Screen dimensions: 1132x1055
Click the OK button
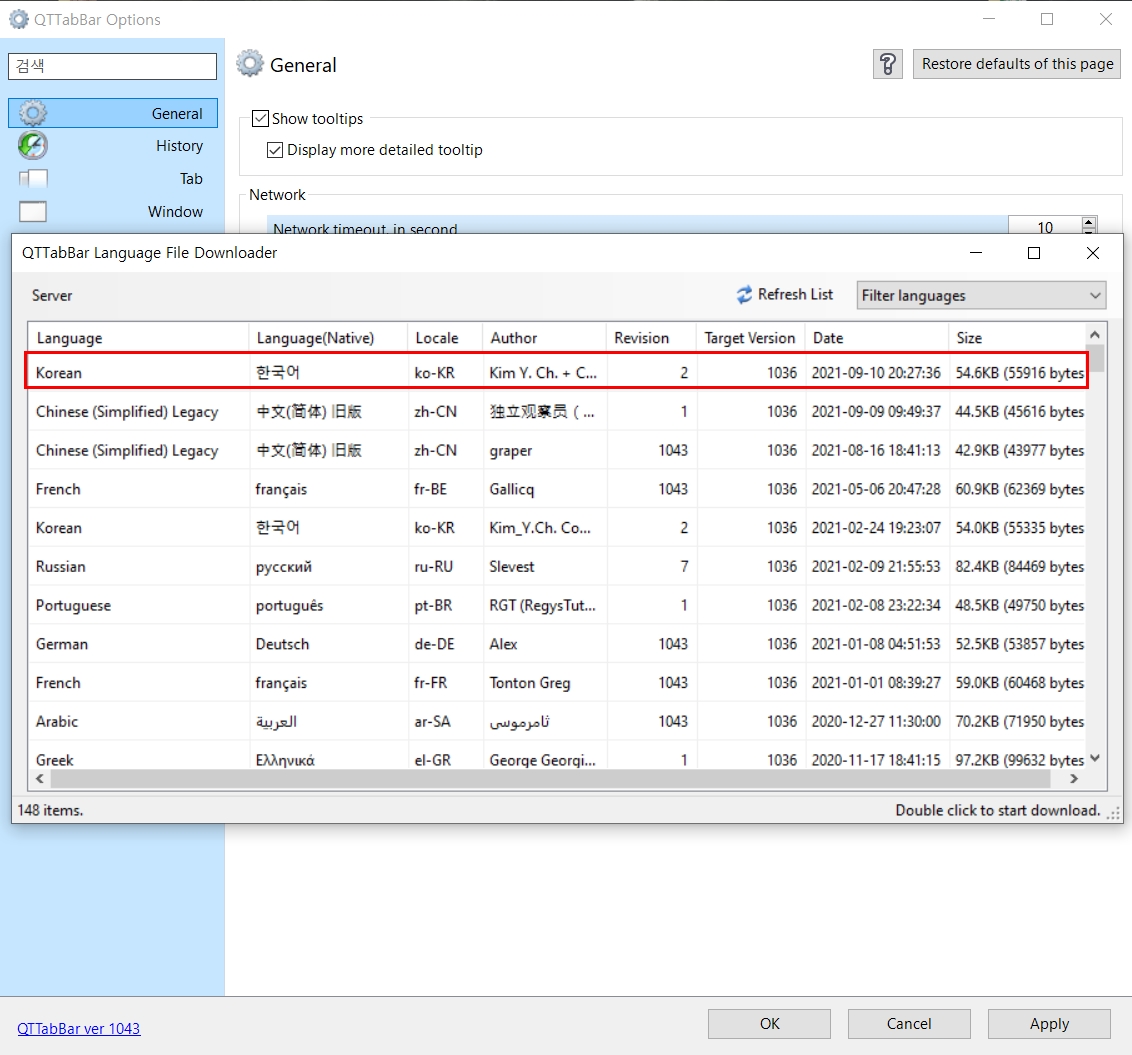click(769, 1023)
